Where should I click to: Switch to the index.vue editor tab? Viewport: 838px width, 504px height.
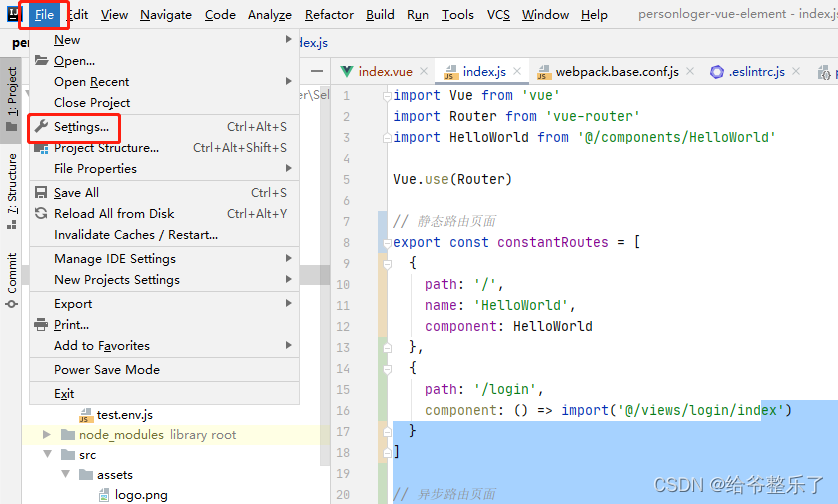385,72
